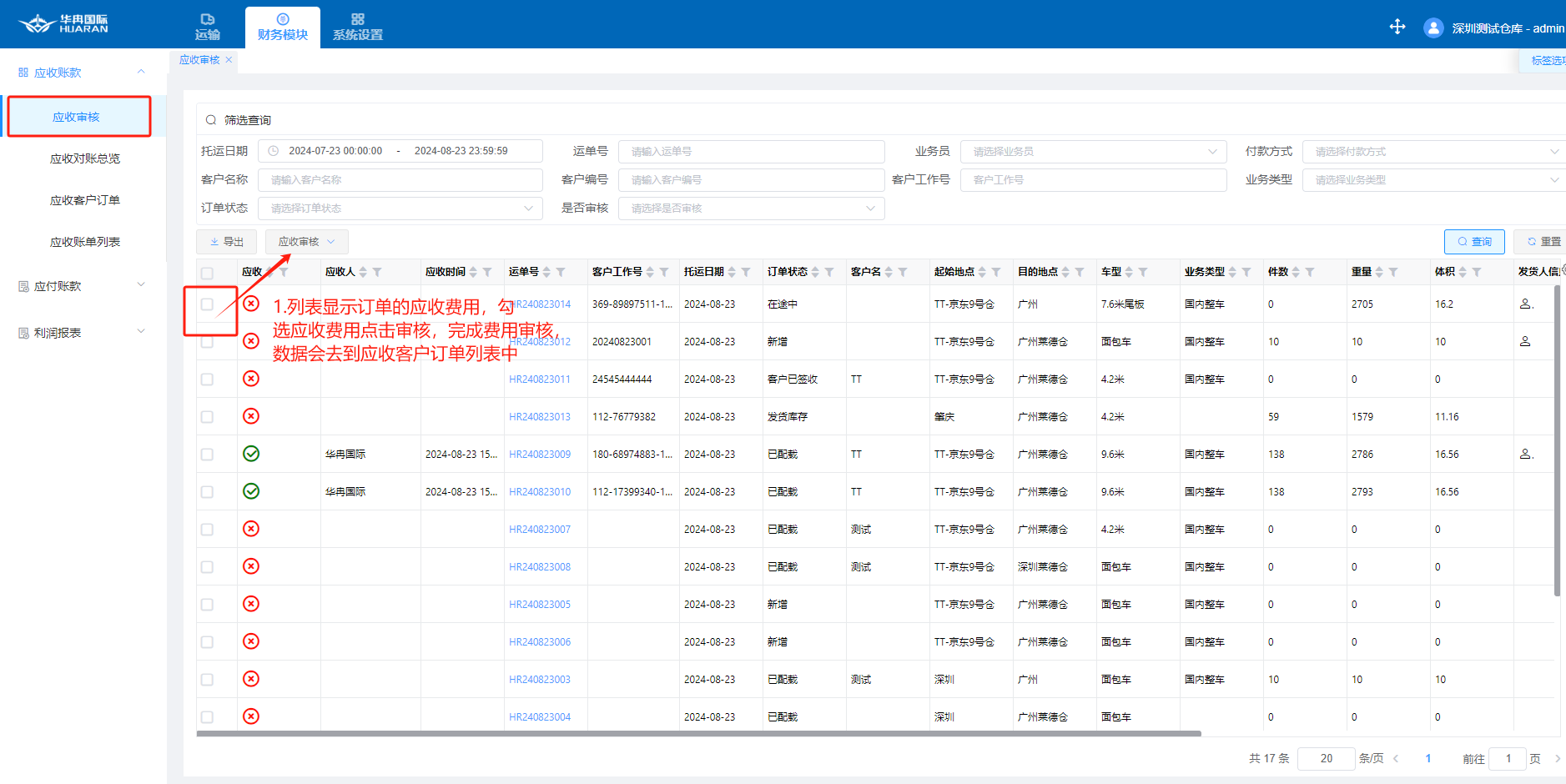The image size is (1566, 784).
Task: Click red unapproved status icon for HR240823011
Action: pyautogui.click(x=251, y=379)
